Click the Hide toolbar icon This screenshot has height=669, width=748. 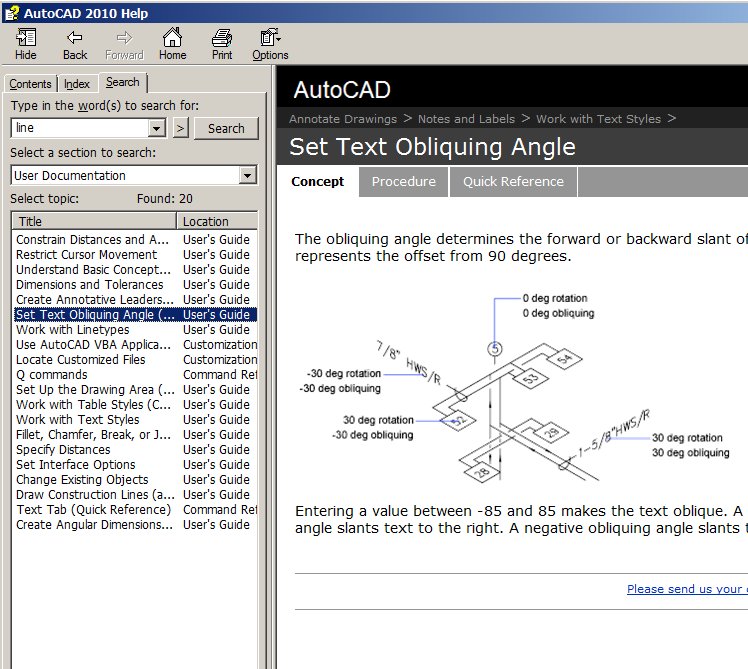(x=26, y=43)
